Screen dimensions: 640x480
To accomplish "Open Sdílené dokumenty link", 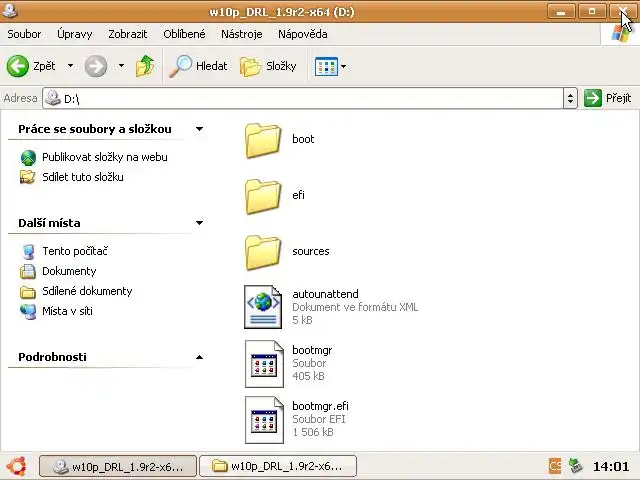I will [87, 291].
